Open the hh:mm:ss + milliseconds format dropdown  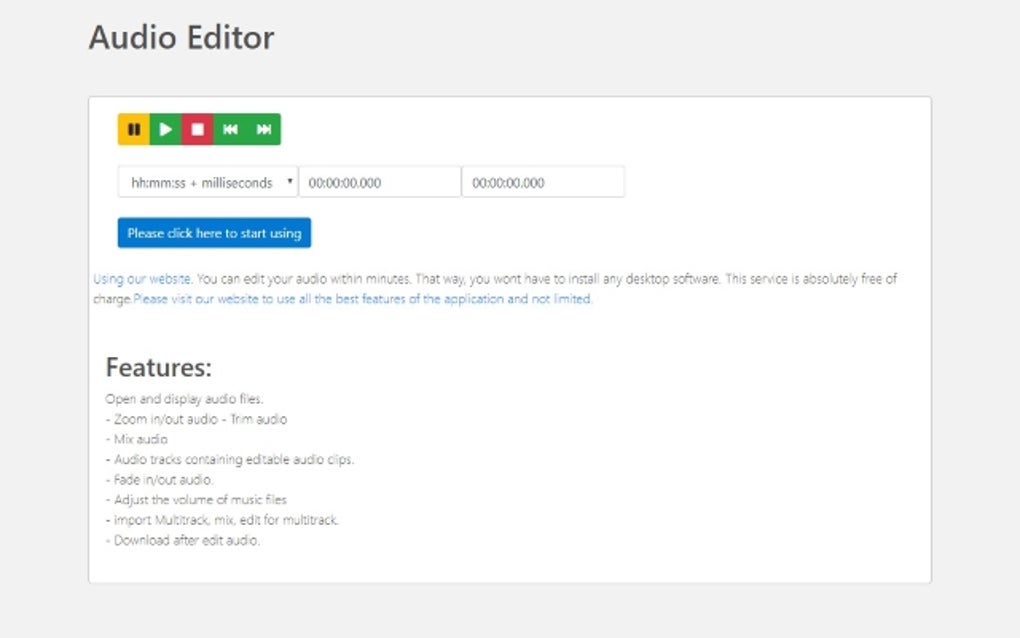pyautogui.click(x=205, y=181)
